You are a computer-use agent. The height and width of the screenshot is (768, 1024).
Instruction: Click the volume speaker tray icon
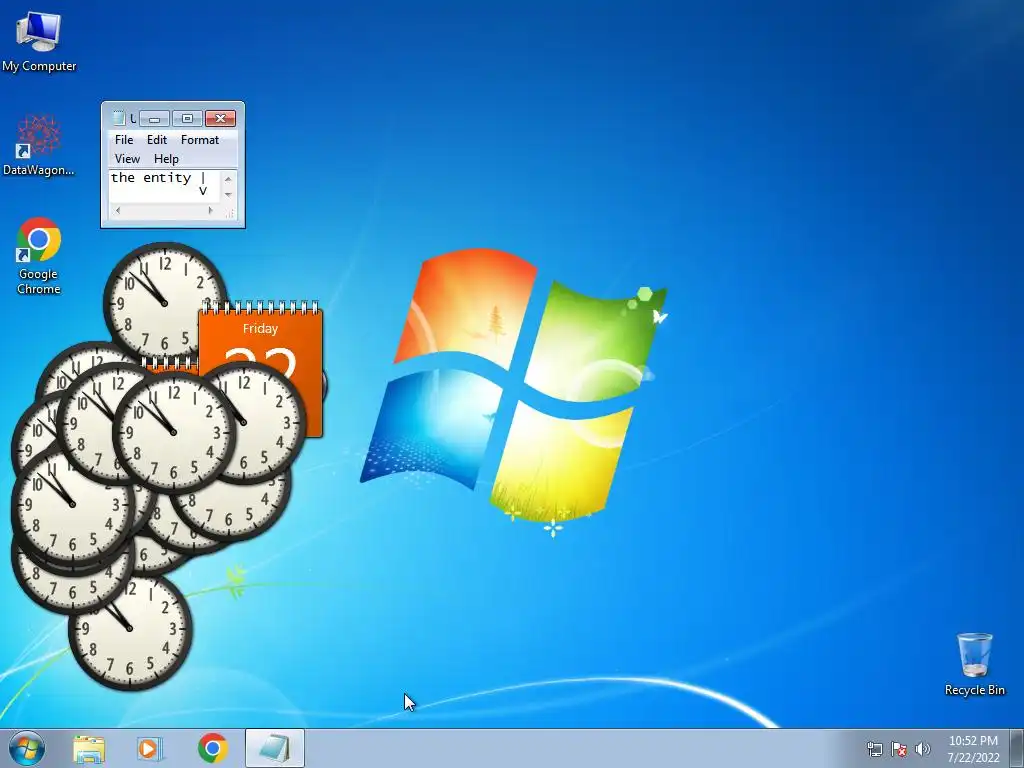(923, 749)
